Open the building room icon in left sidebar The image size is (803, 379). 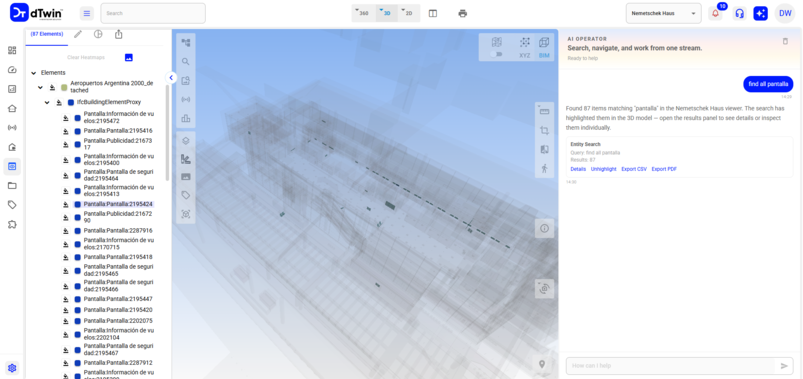click(x=12, y=147)
